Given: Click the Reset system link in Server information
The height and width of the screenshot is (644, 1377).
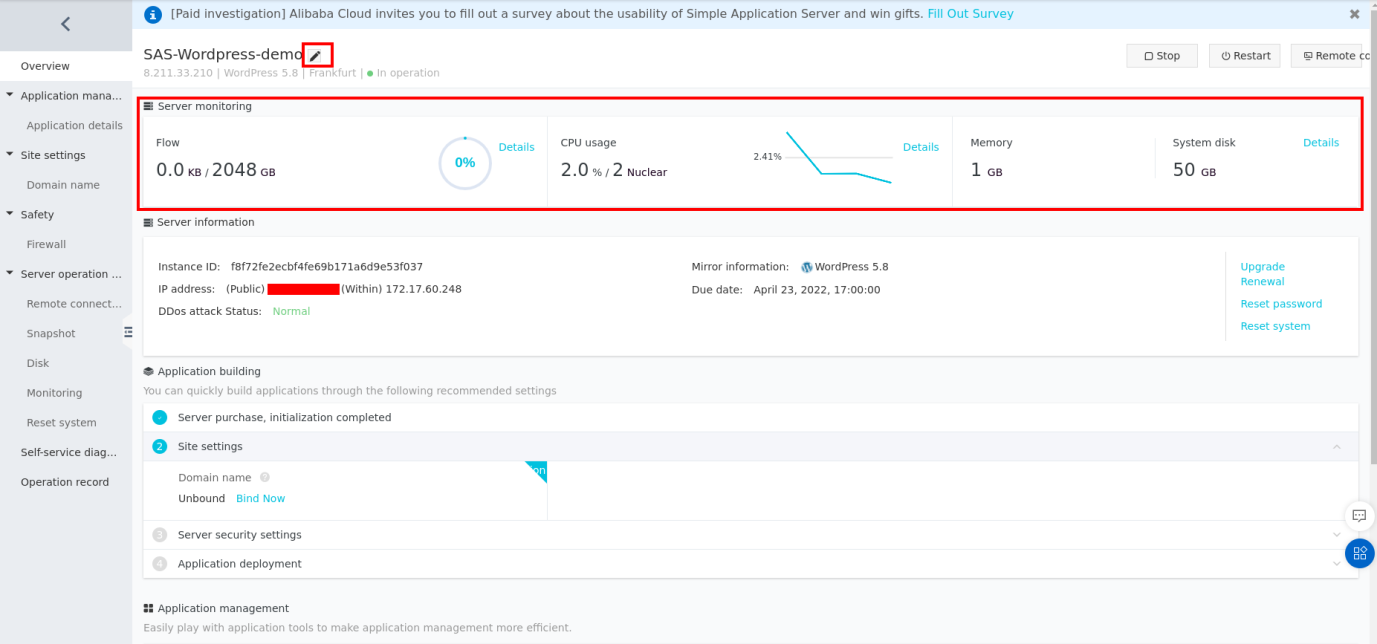Looking at the screenshot, I should coord(1275,326).
